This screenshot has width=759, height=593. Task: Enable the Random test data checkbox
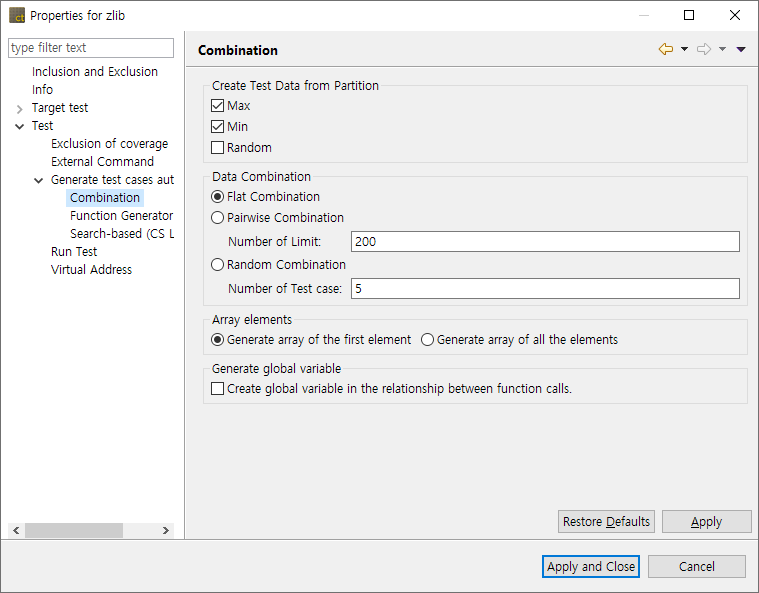(218, 148)
